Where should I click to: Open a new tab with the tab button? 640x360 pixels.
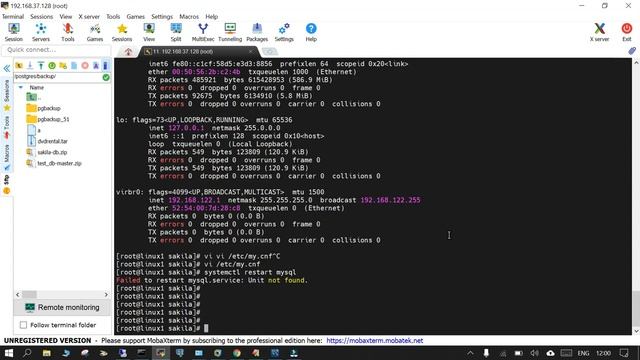click(269, 51)
